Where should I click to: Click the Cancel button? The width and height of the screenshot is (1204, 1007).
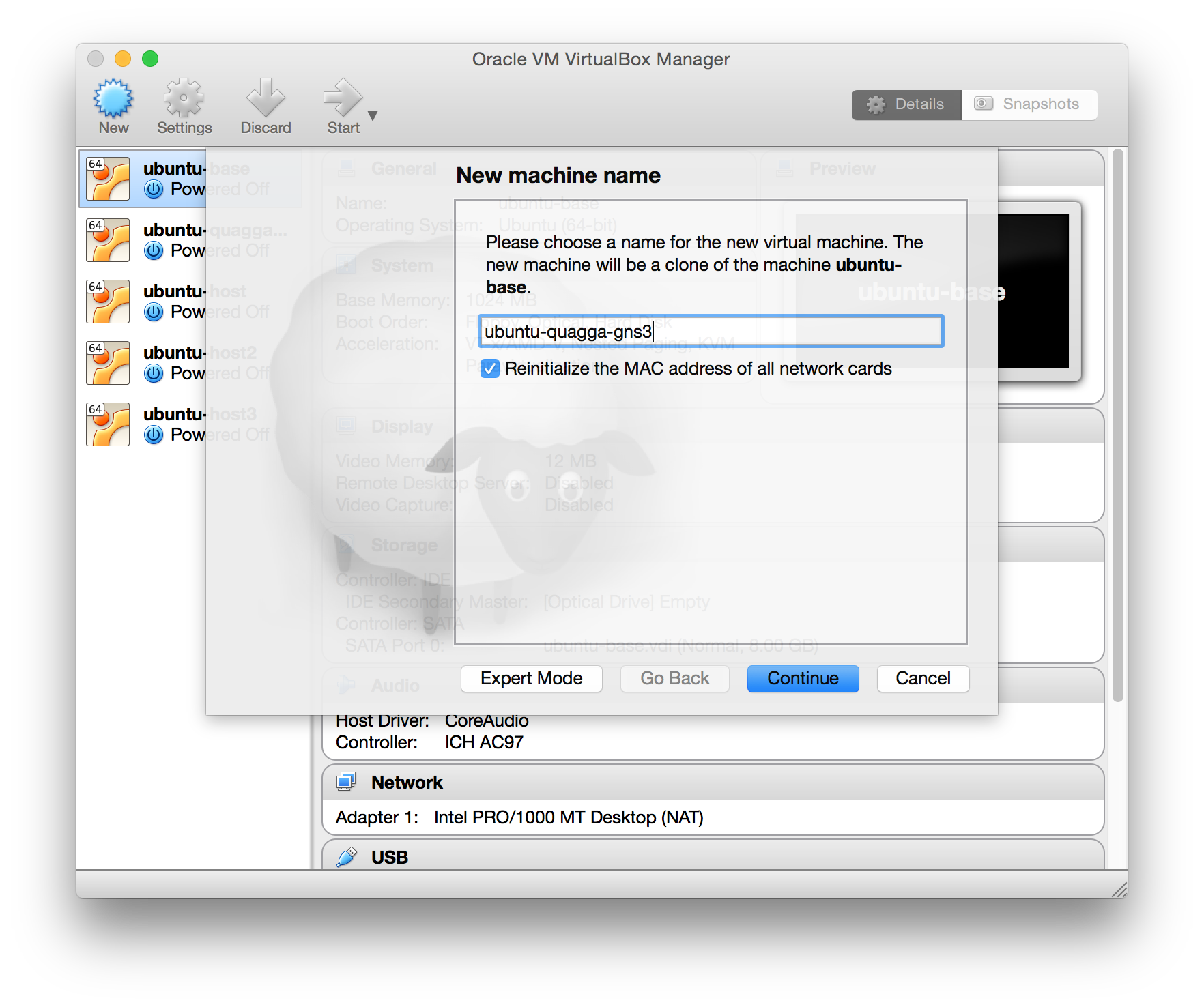pyautogui.click(x=923, y=679)
